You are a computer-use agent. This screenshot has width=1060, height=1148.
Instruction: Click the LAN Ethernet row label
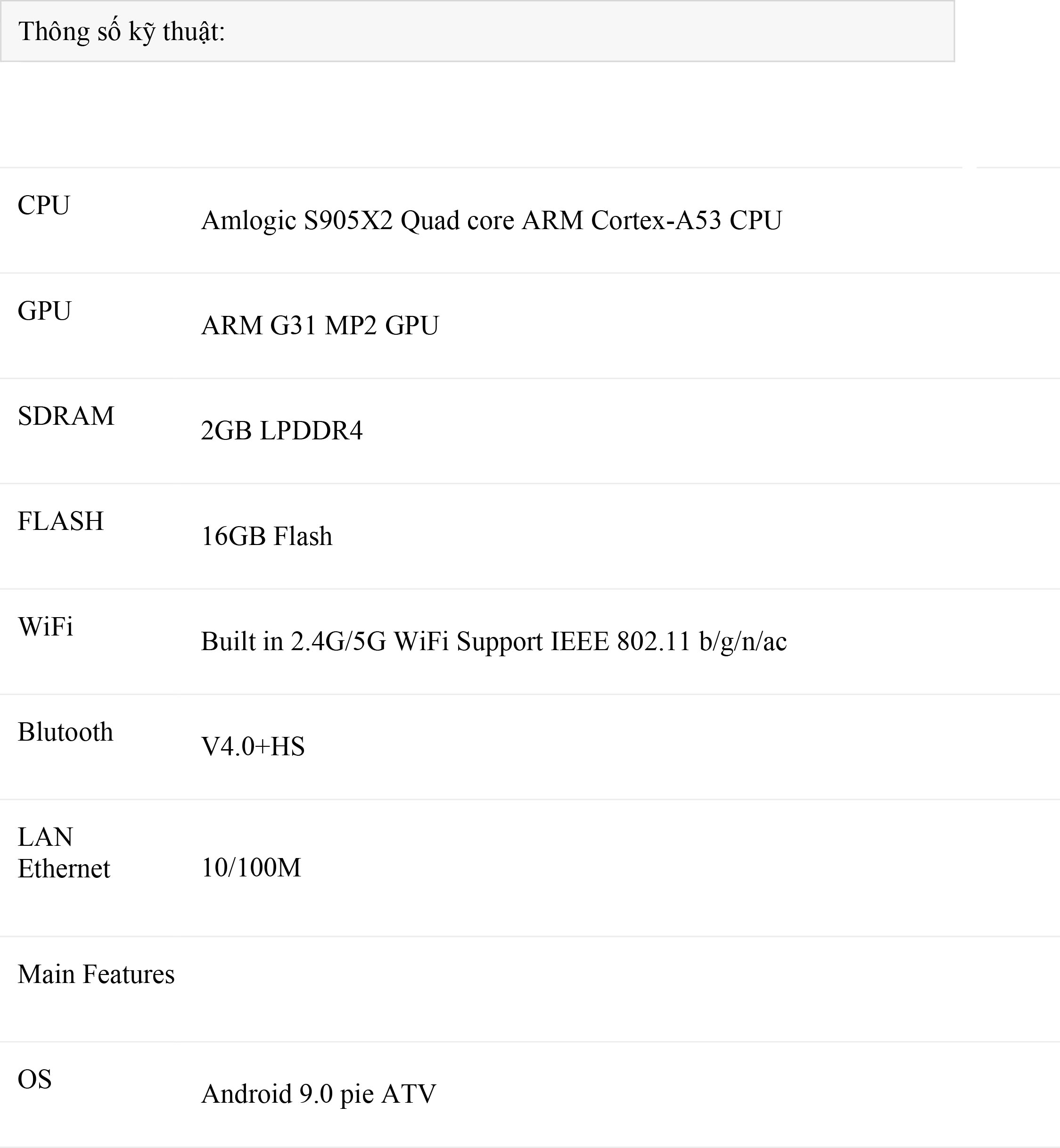point(63,852)
